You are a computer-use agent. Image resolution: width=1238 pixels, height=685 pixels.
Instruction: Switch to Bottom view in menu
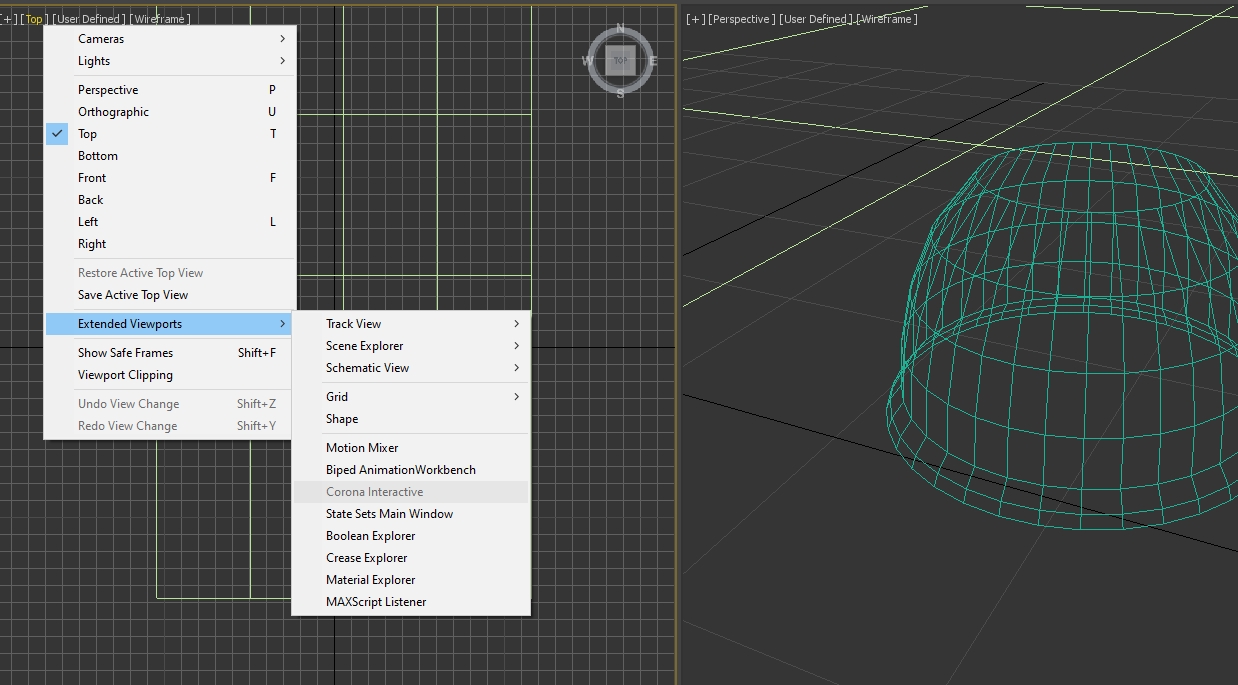170,156
